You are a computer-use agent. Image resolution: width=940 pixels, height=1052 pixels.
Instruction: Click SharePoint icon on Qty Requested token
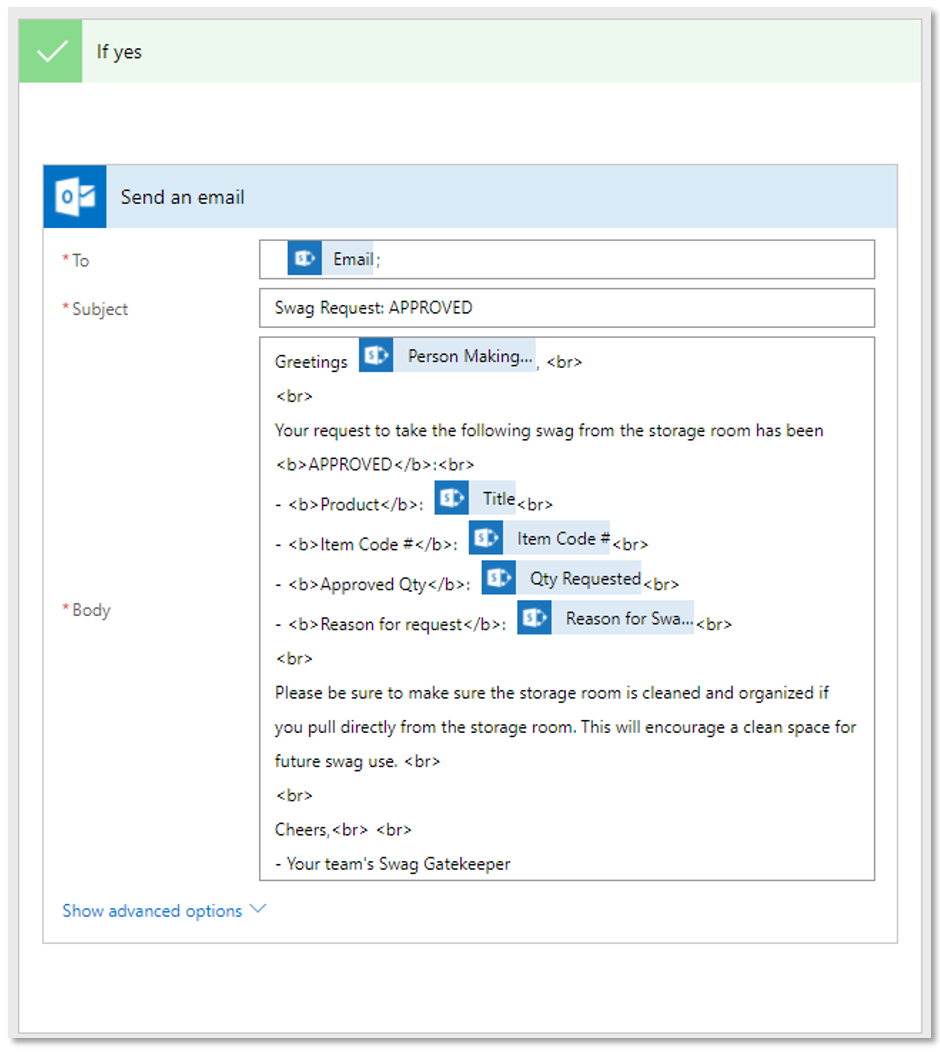499,578
